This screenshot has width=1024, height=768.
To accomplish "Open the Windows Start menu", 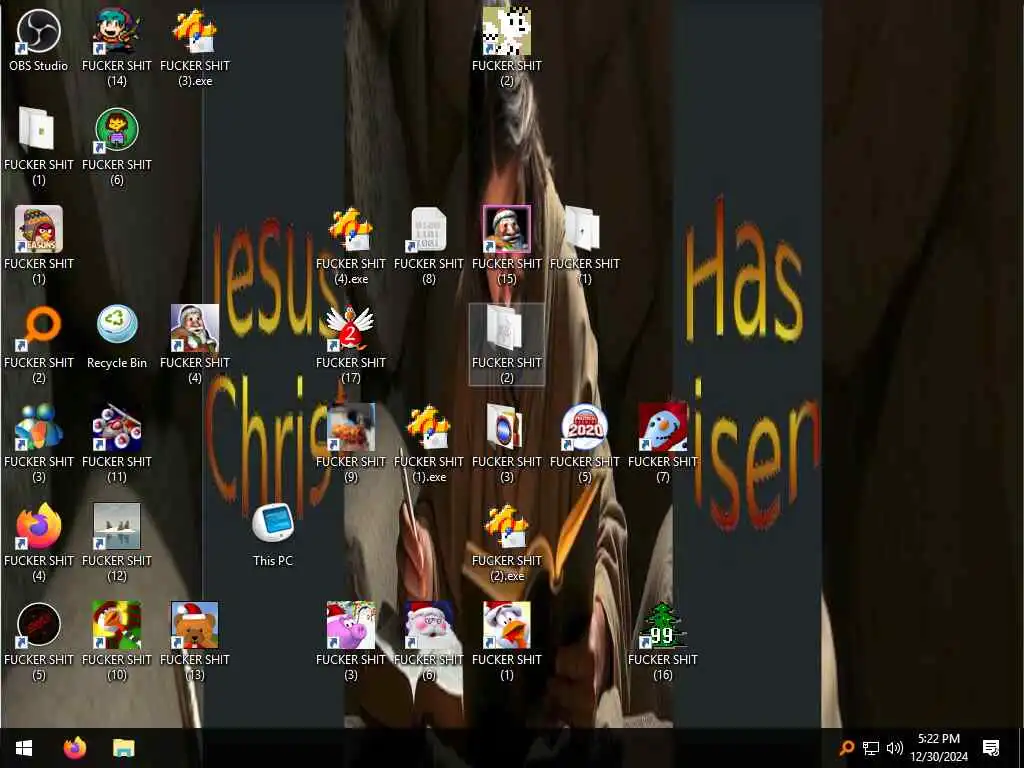I will [24, 748].
